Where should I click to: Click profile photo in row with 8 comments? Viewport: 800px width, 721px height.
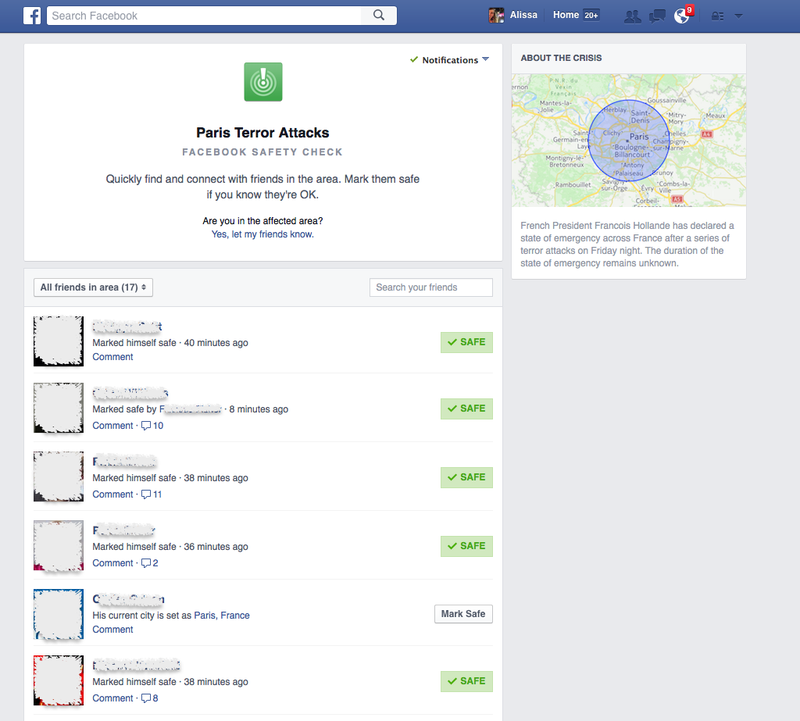pos(59,680)
